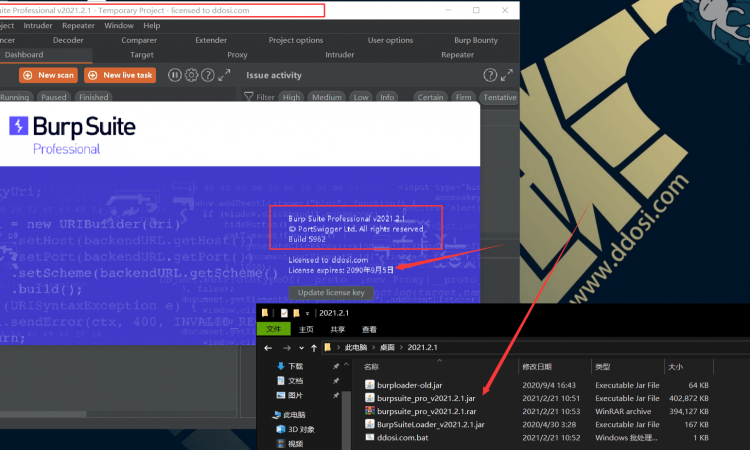
Task: Toggle the Medium severity filter
Action: coord(327,97)
